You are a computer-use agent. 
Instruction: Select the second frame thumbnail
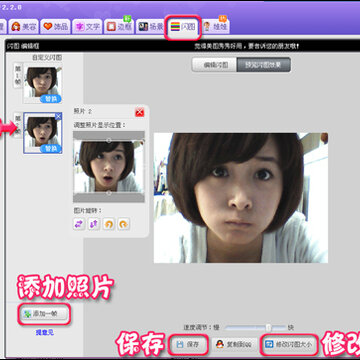43,133
